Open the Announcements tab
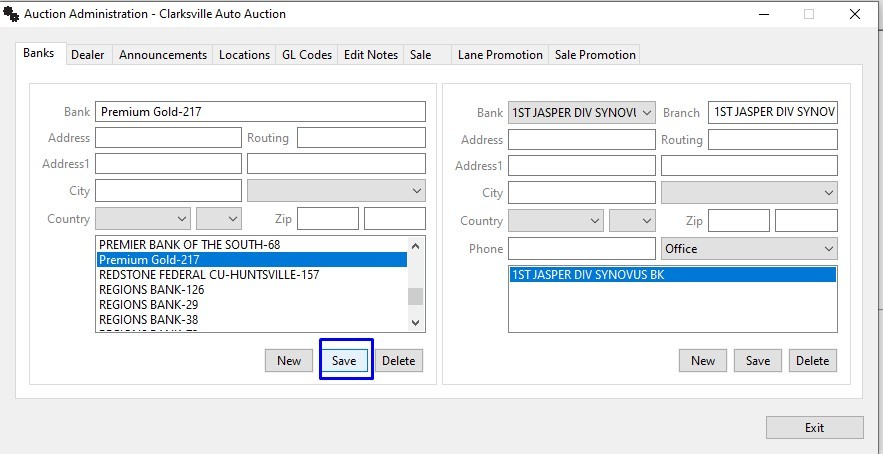 point(163,55)
